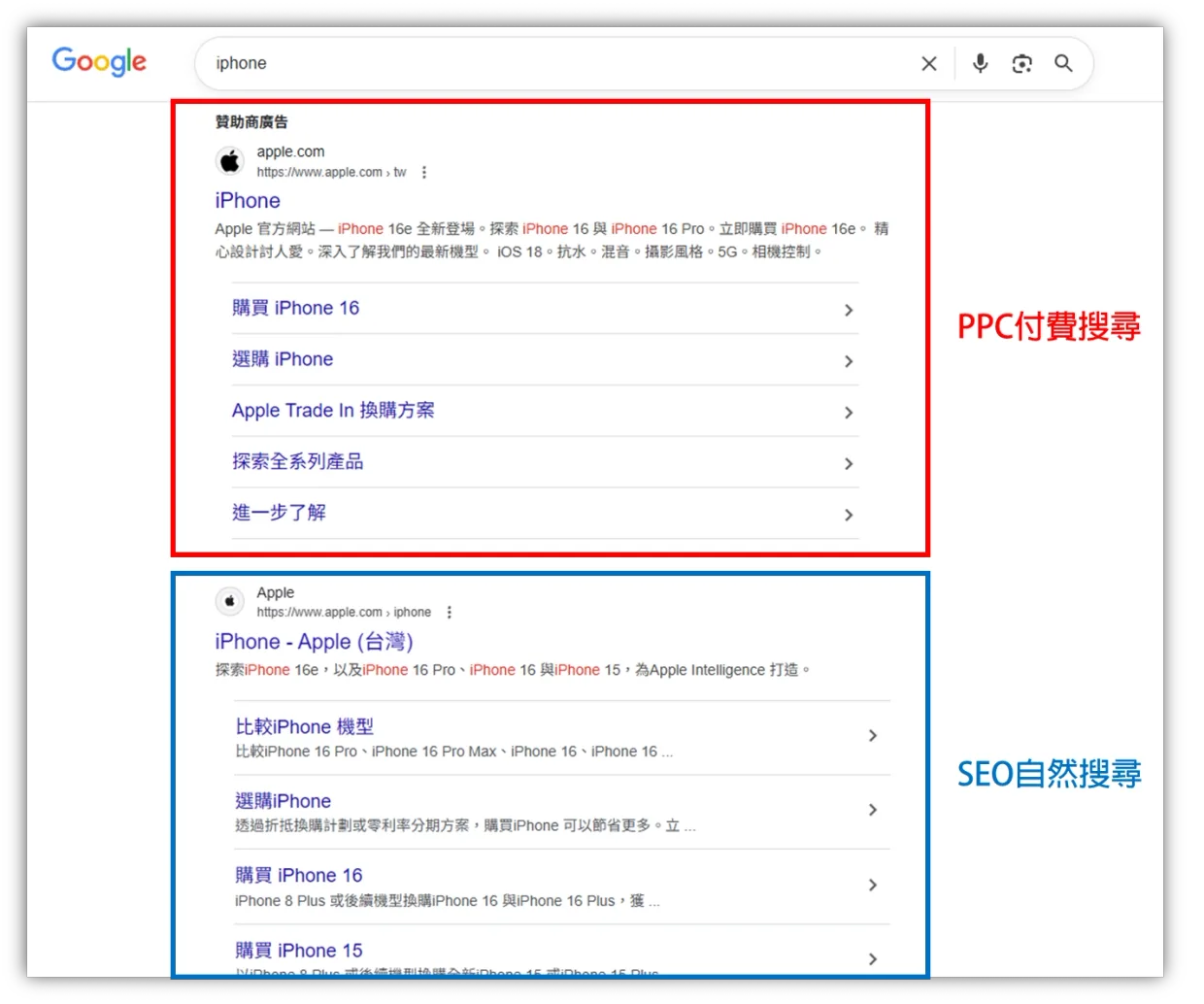Image resolution: width=1204 pixels, height=1004 pixels.
Task: Click chevron on organic 購買 iPhone 16 row
Action: click(873, 885)
